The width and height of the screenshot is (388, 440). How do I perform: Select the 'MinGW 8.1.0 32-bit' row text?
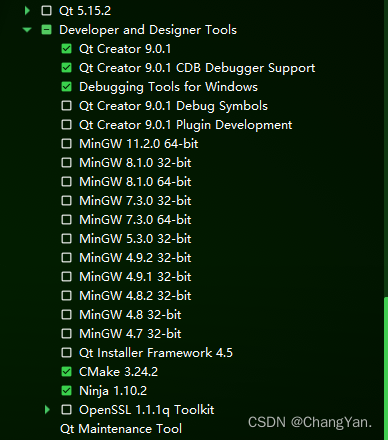[135, 163]
